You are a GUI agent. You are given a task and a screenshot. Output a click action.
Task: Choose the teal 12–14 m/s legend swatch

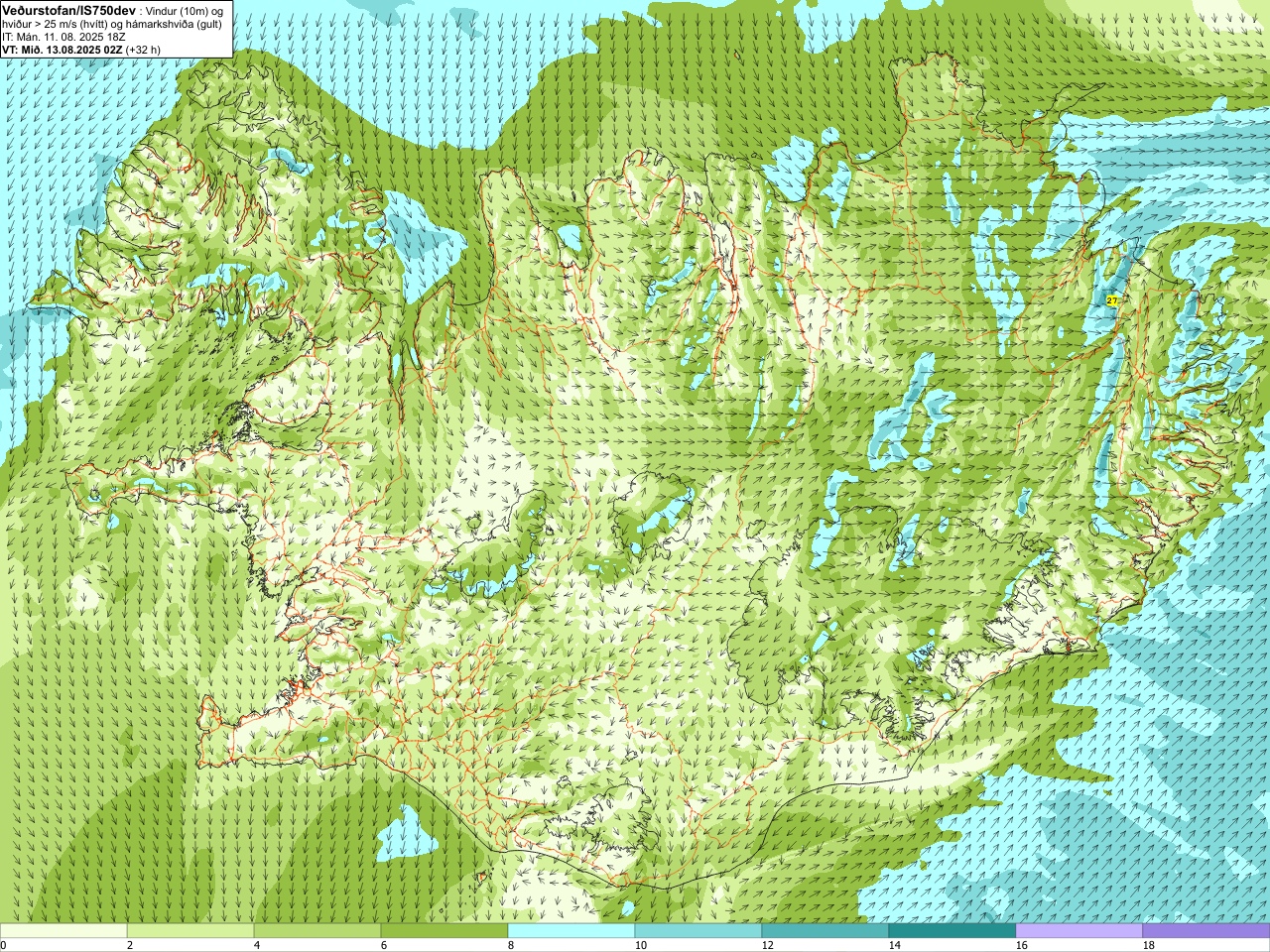tap(825, 931)
